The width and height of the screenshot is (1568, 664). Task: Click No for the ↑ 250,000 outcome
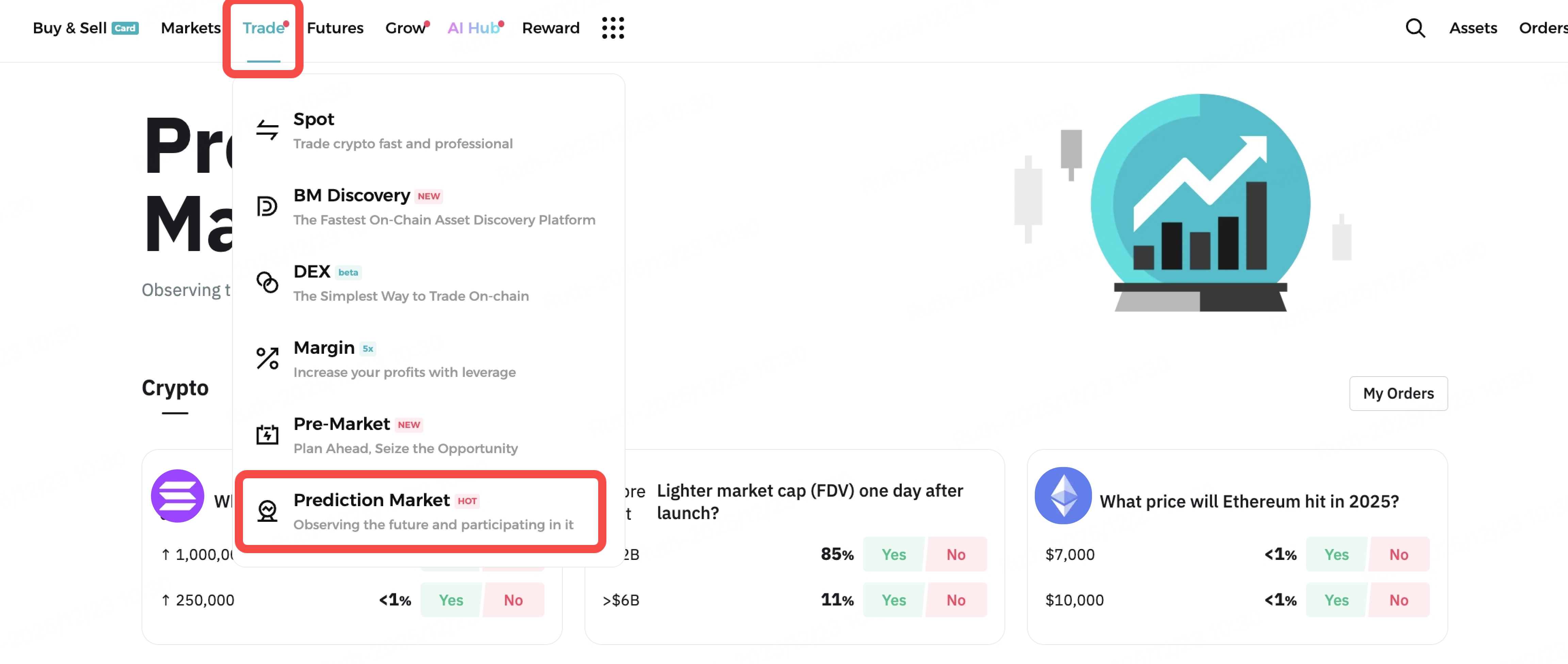point(513,599)
